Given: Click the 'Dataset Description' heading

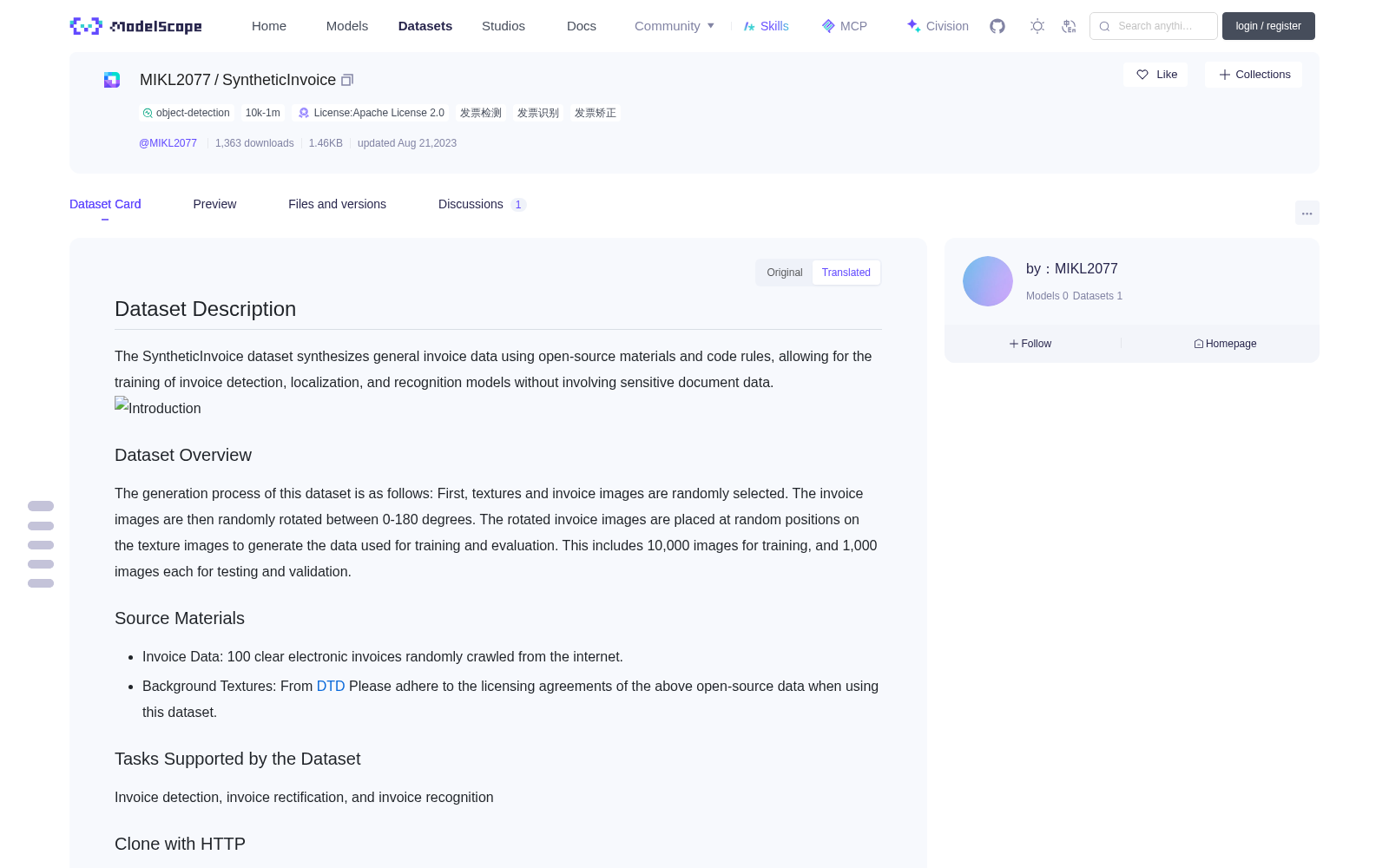Looking at the screenshot, I should (x=205, y=309).
